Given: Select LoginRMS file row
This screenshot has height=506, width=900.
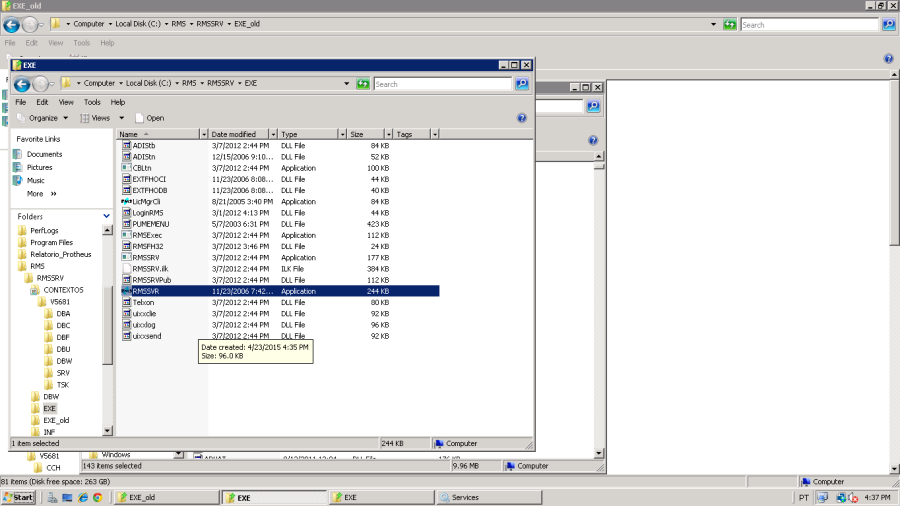Looking at the screenshot, I should pos(280,213).
